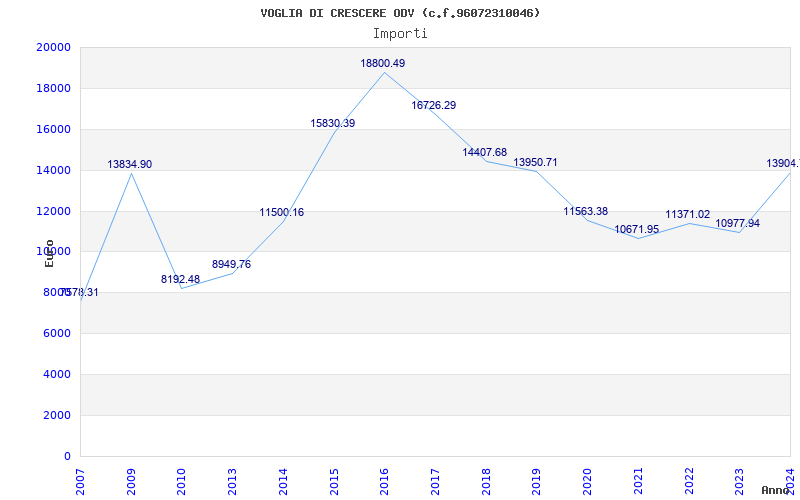Click the y-axis value 6000
Image resolution: width=800 pixels, height=500 pixels.
click(x=57, y=333)
